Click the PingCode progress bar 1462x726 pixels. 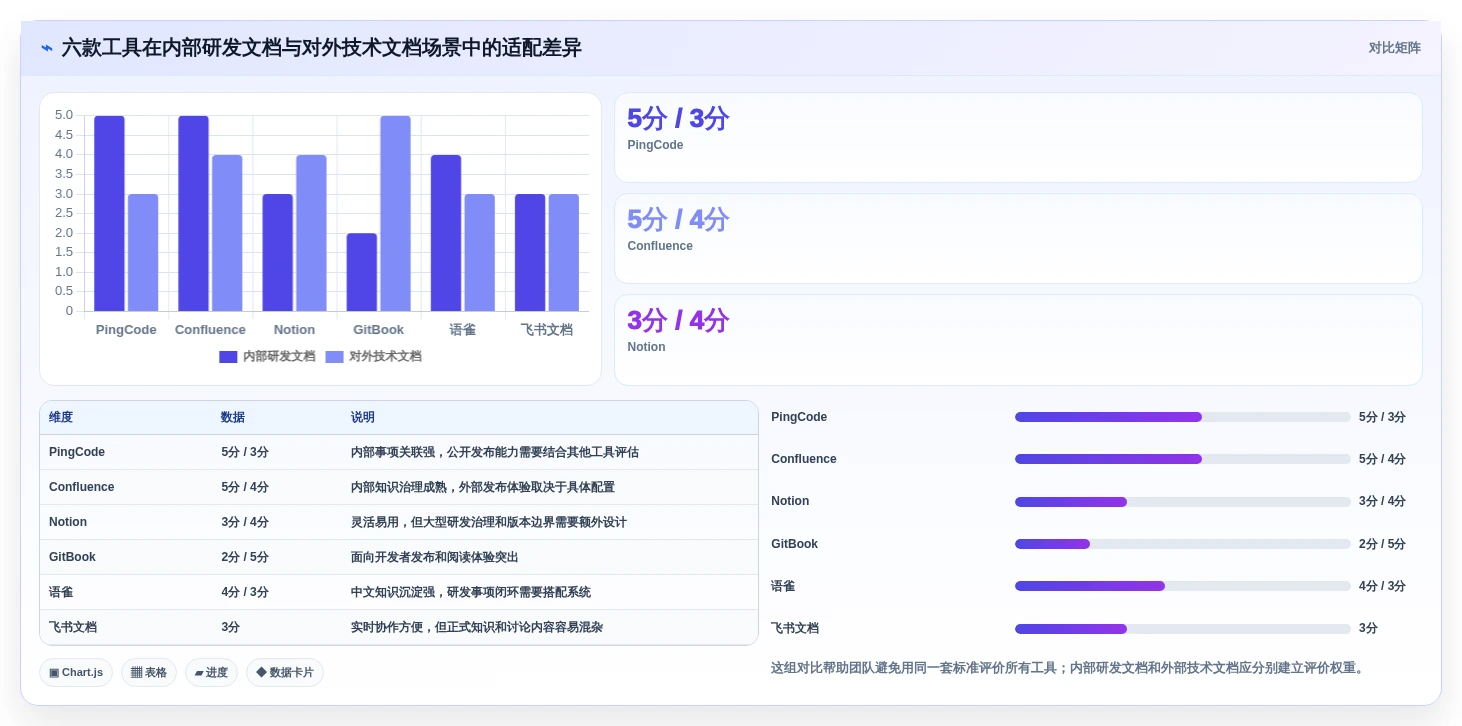pos(1182,417)
